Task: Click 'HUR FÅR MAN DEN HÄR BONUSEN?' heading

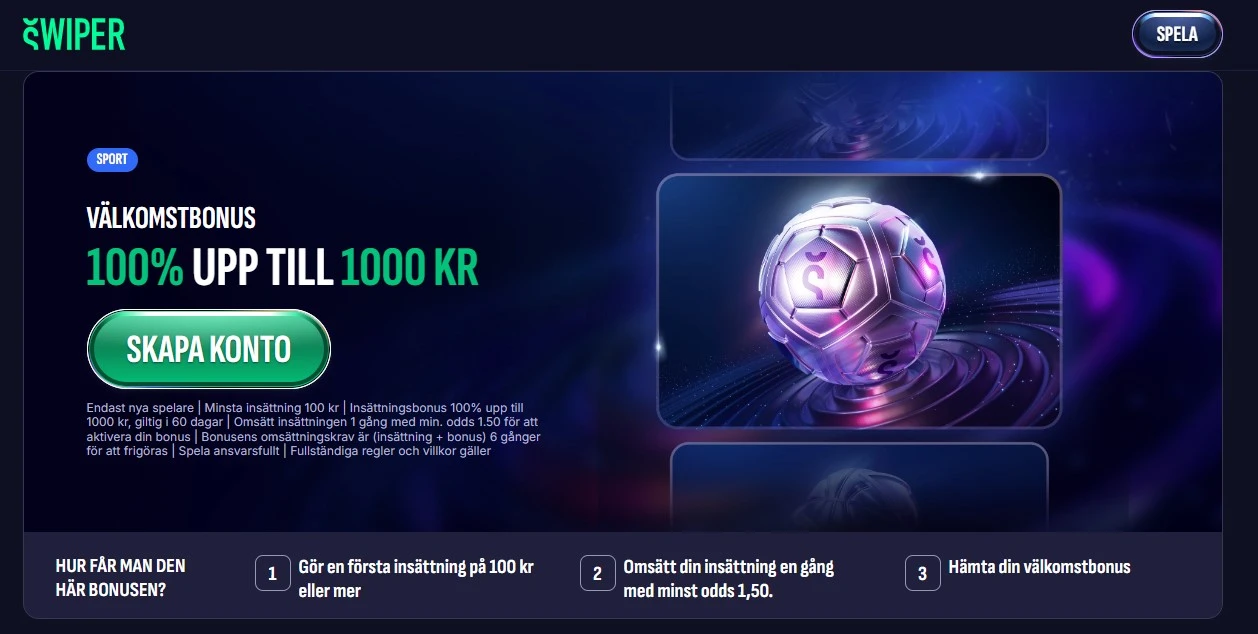Action: point(121,578)
